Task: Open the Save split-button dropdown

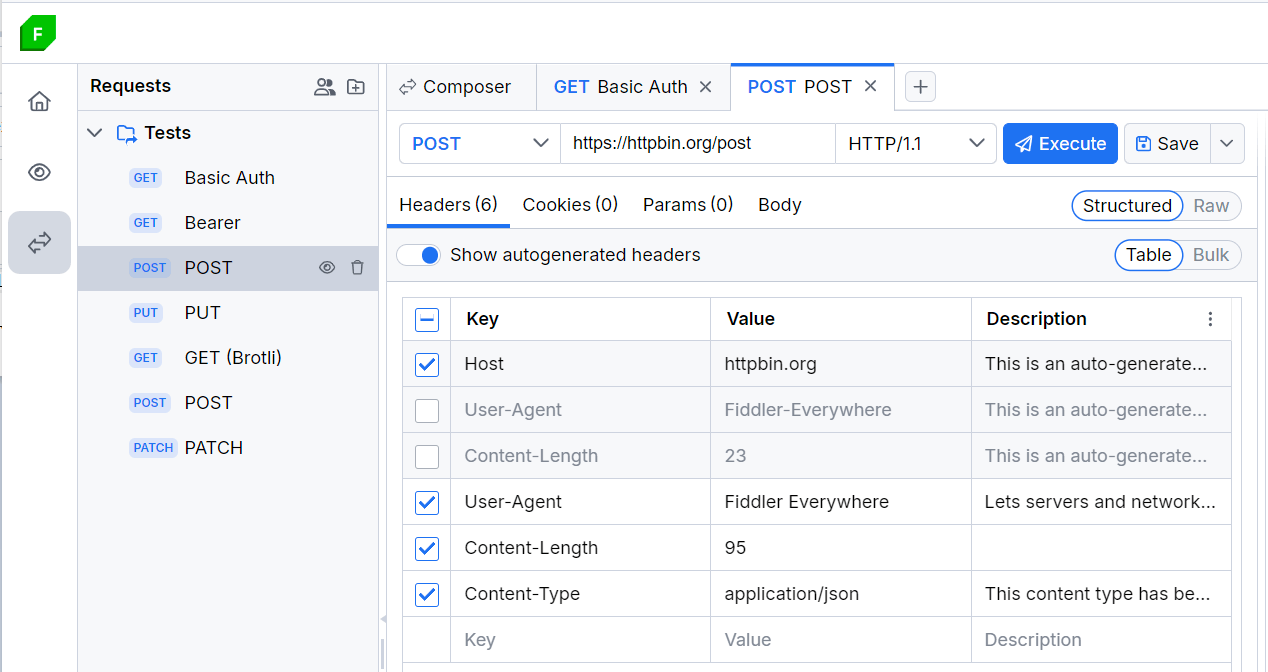Action: (x=1227, y=143)
